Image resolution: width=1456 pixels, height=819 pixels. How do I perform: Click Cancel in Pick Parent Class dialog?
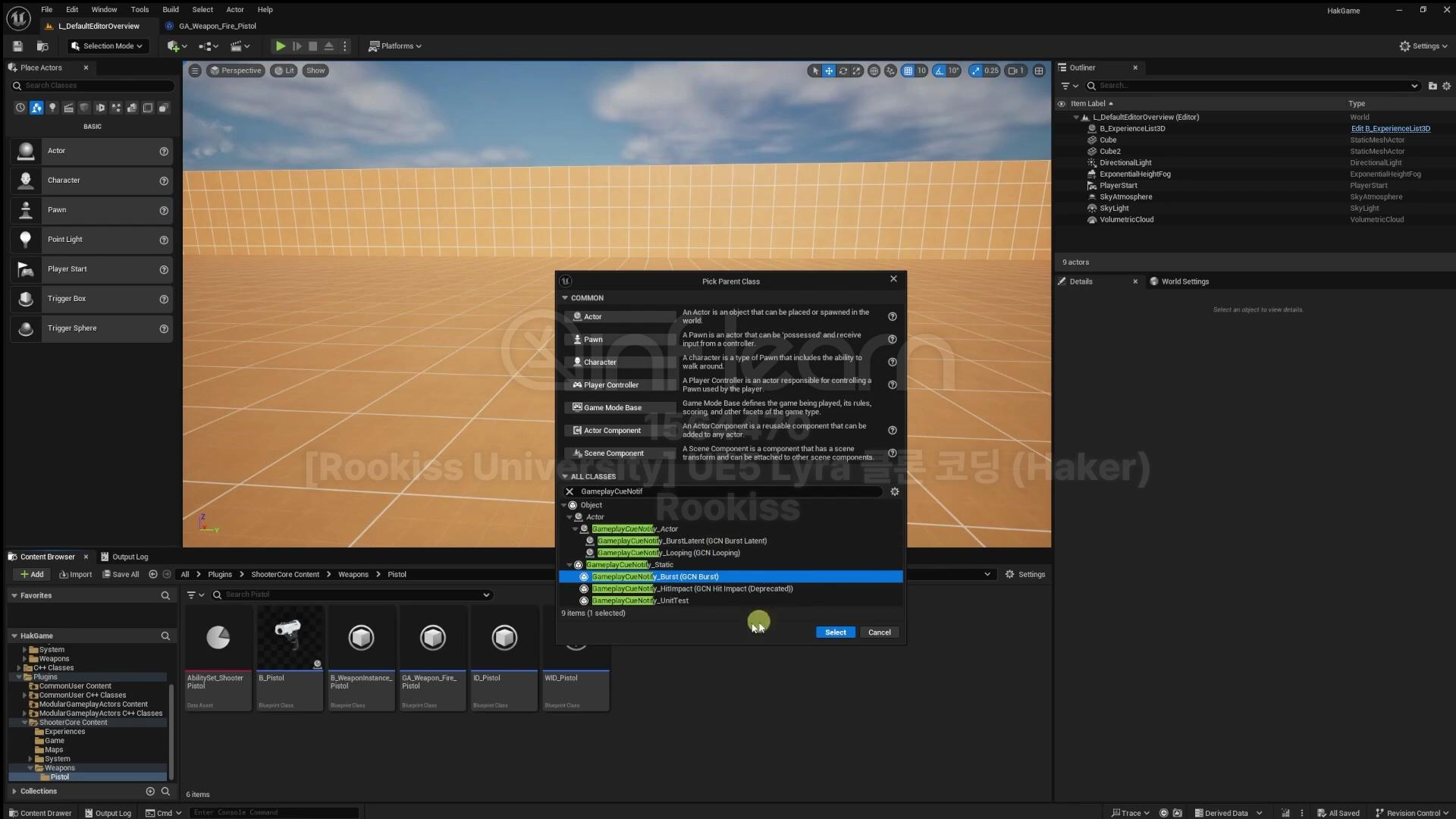point(879,632)
